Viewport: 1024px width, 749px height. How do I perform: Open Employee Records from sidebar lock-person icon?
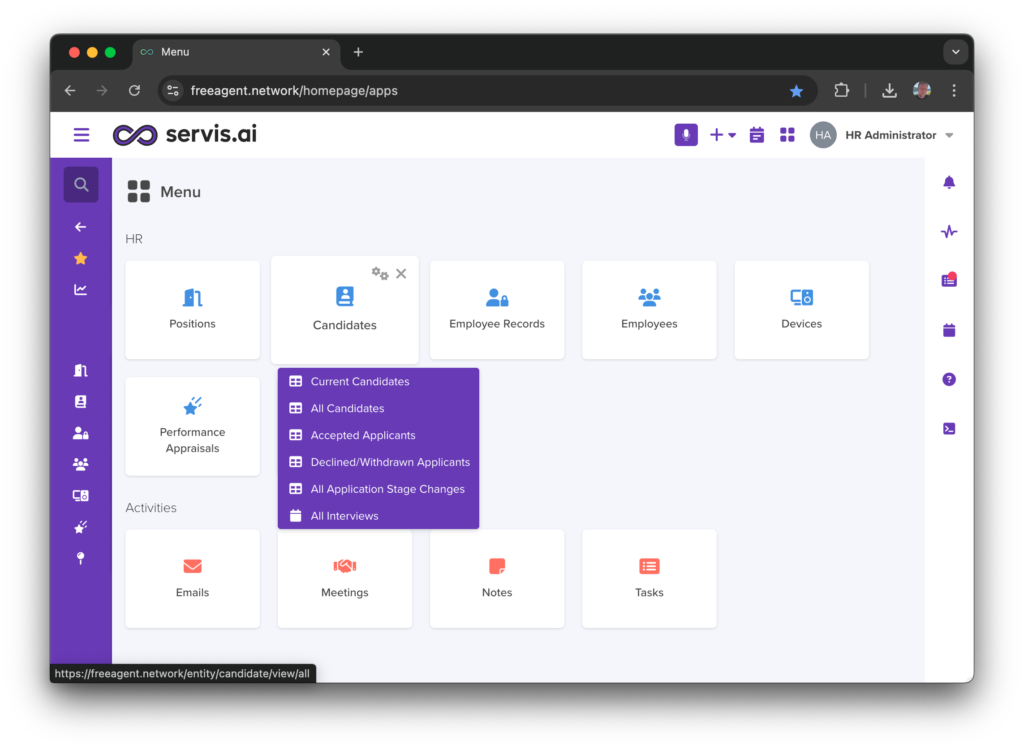[80, 433]
